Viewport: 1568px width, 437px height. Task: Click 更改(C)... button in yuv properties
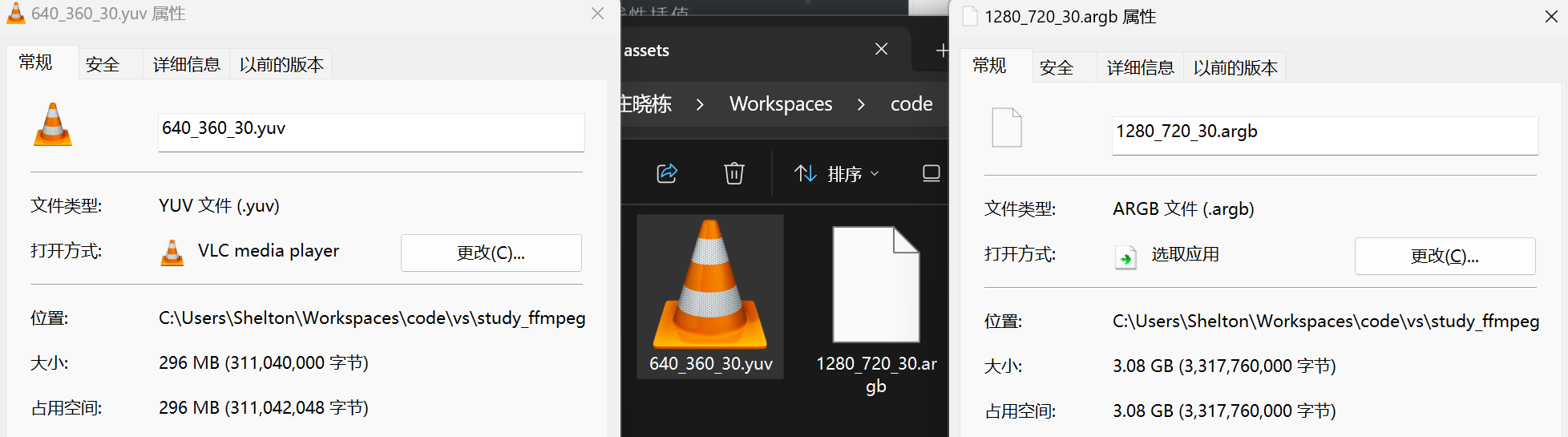click(491, 253)
